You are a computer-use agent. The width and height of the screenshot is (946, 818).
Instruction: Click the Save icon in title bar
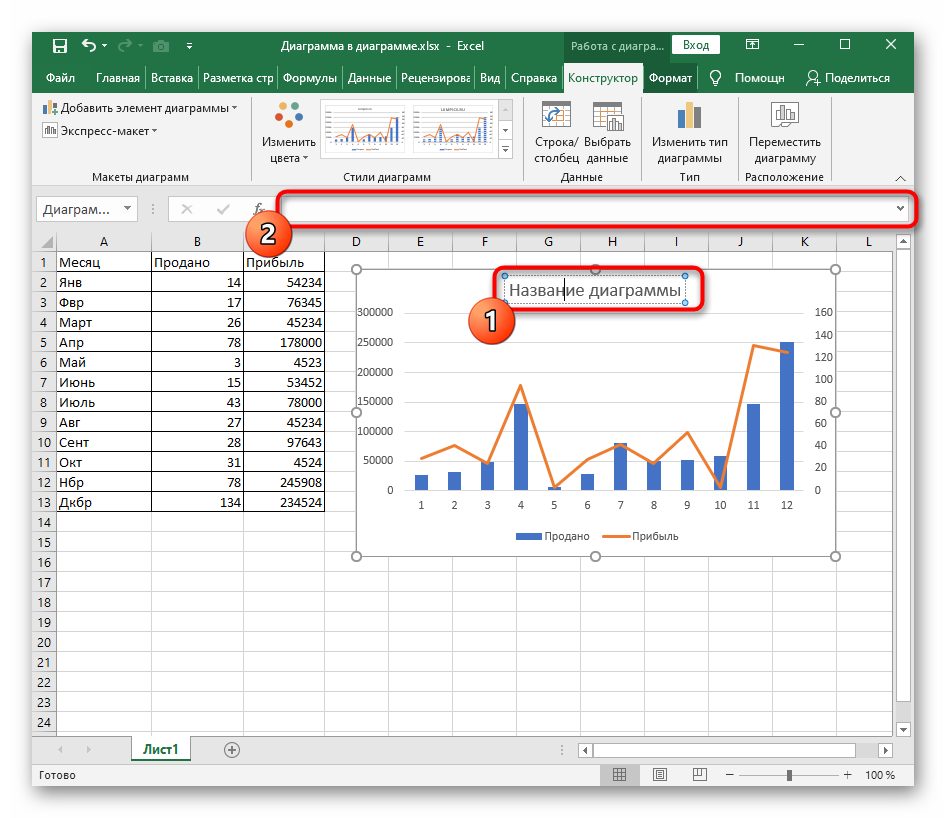point(59,46)
